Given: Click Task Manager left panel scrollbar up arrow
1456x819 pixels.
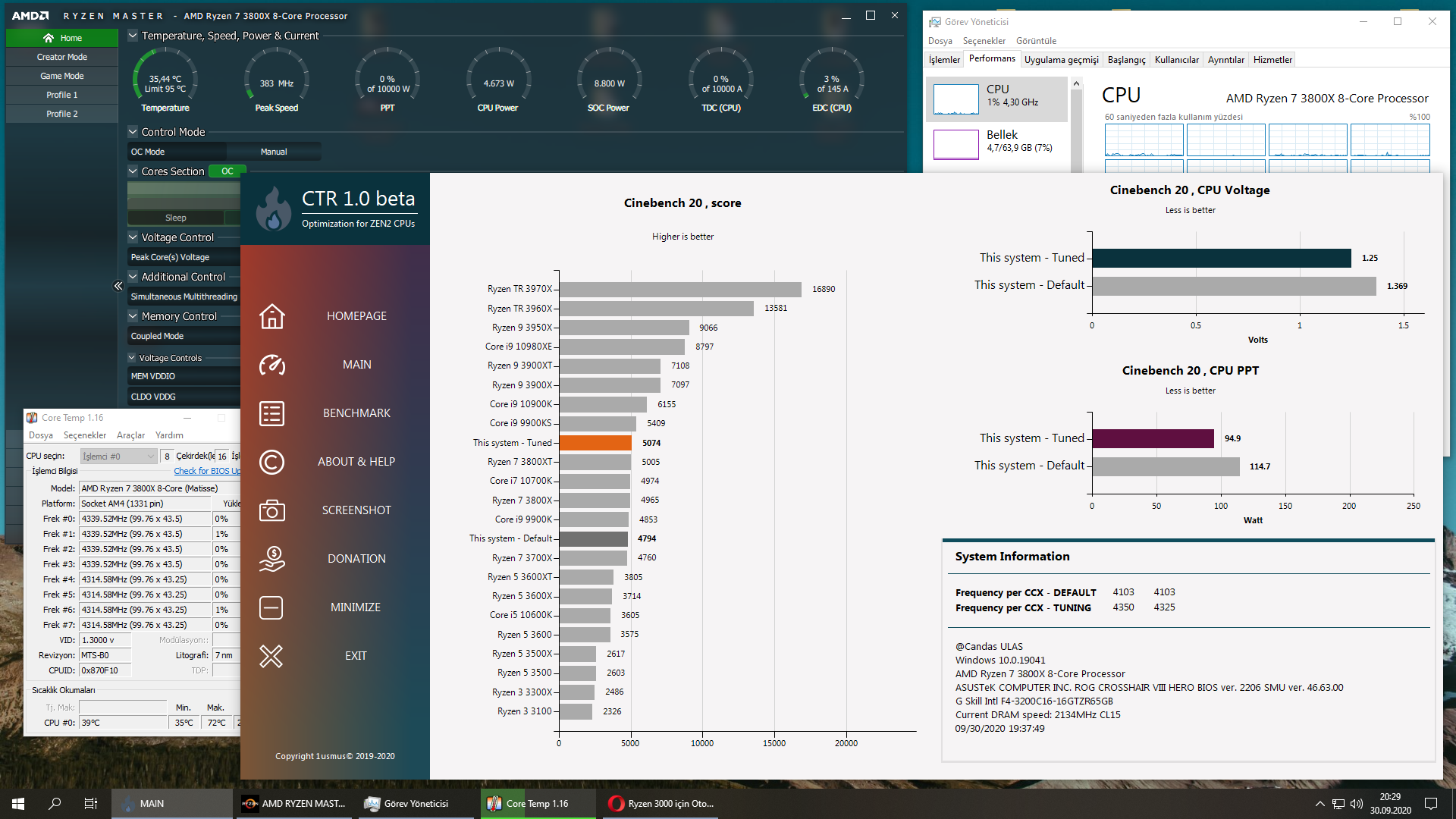Looking at the screenshot, I should [x=1075, y=85].
